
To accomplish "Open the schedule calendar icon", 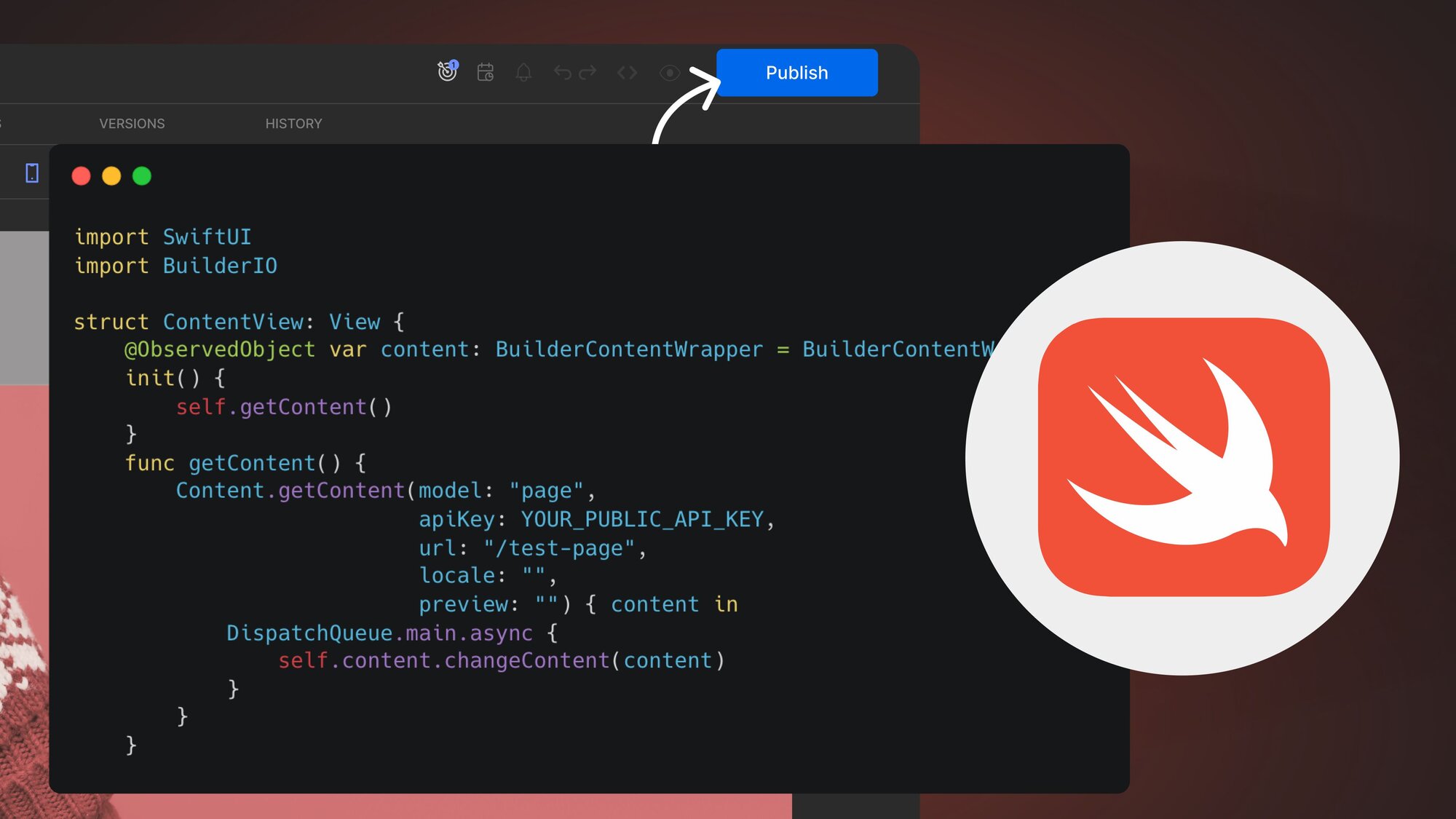I will point(486,72).
